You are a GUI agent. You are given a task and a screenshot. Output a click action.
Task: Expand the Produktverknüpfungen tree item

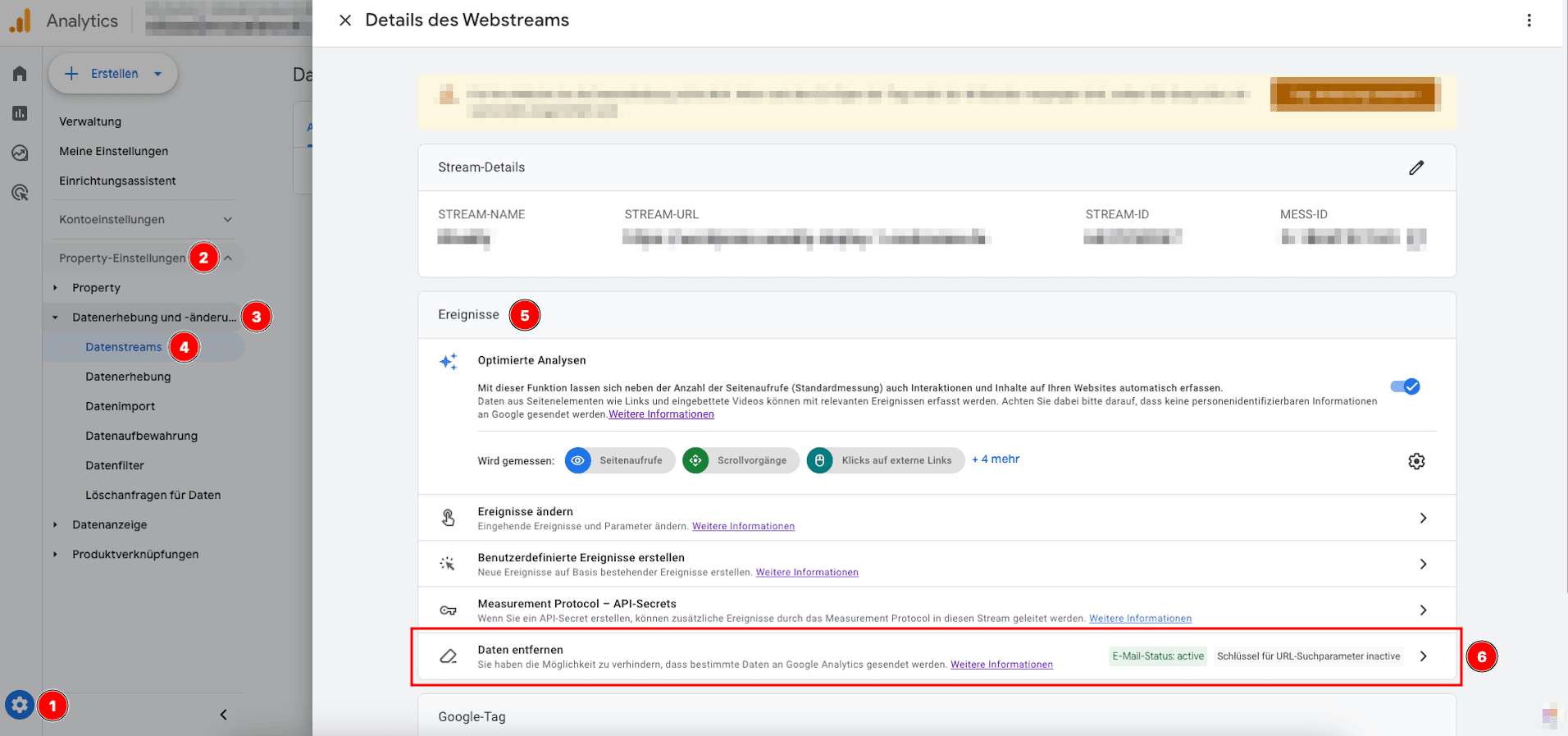(x=55, y=555)
